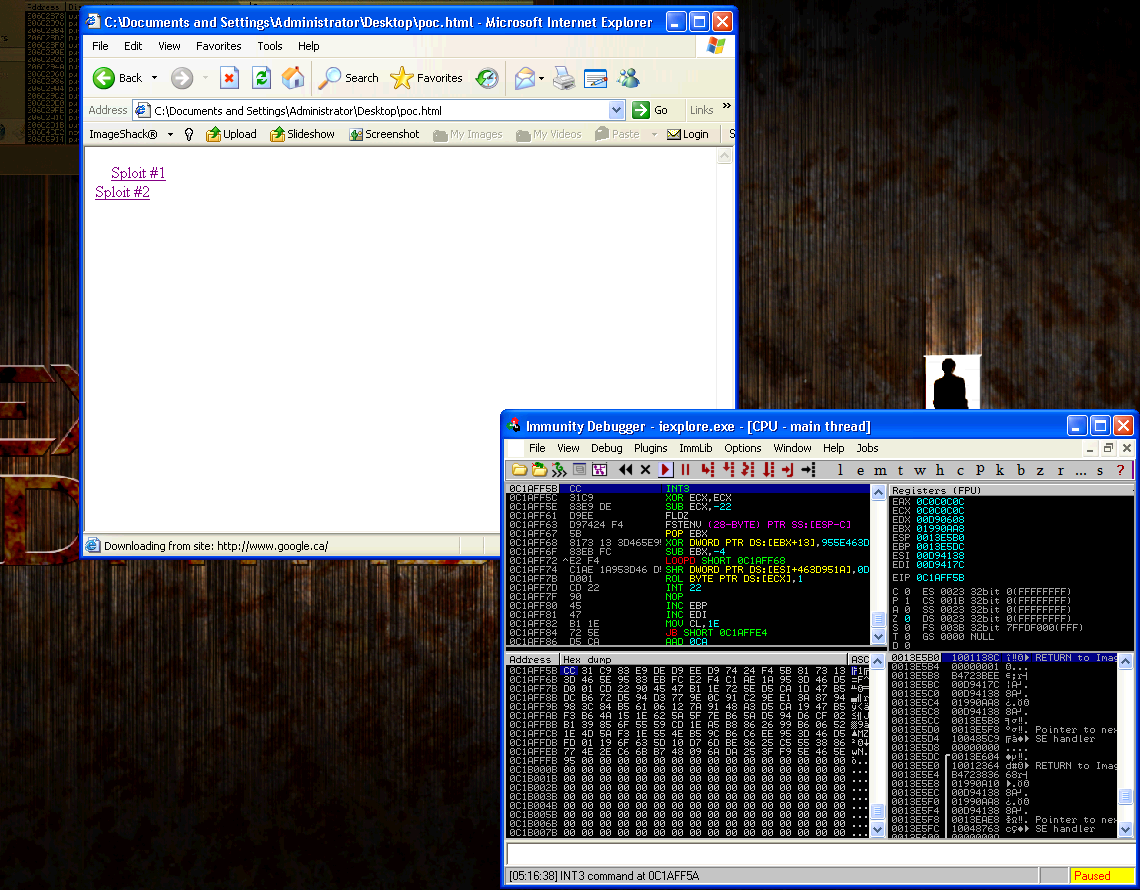Follow the Sploit #2 link
The height and width of the screenshot is (890, 1140).
coord(122,192)
